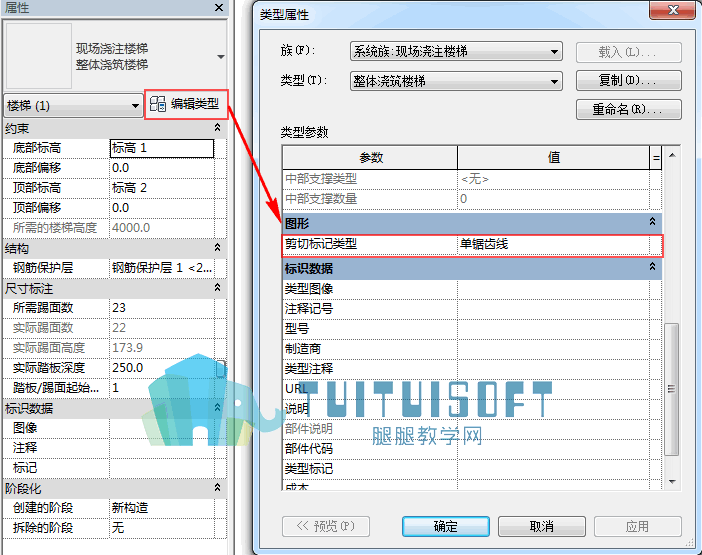Click the 踏板/踢面起始 value 1
Image resolution: width=702 pixels, height=555 pixels.
(x=162, y=388)
